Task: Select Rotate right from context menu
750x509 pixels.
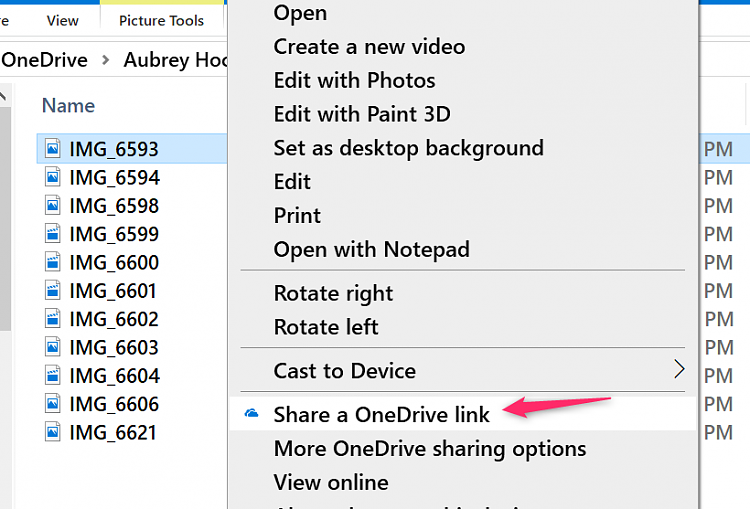Action: click(x=333, y=293)
